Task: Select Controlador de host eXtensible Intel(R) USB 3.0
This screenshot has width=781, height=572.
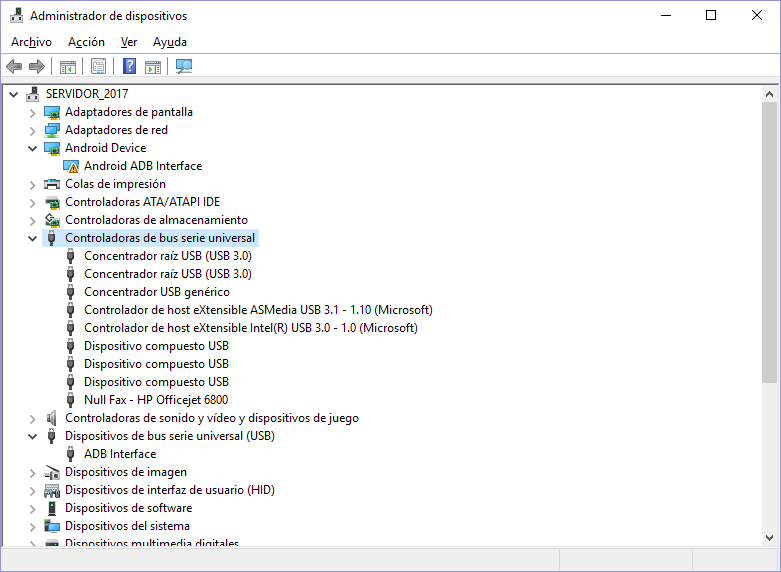Action: pyautogui.click(x=251, y=328)
